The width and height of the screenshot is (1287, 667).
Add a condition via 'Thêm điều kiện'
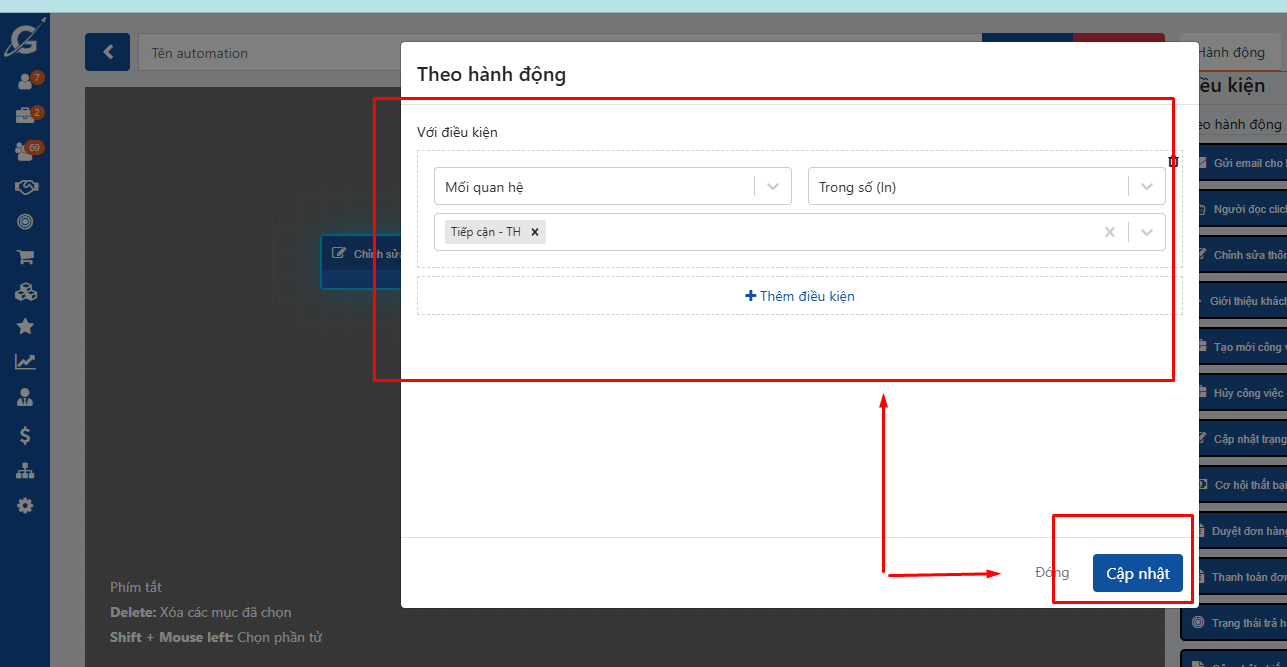tap(799, 296)
